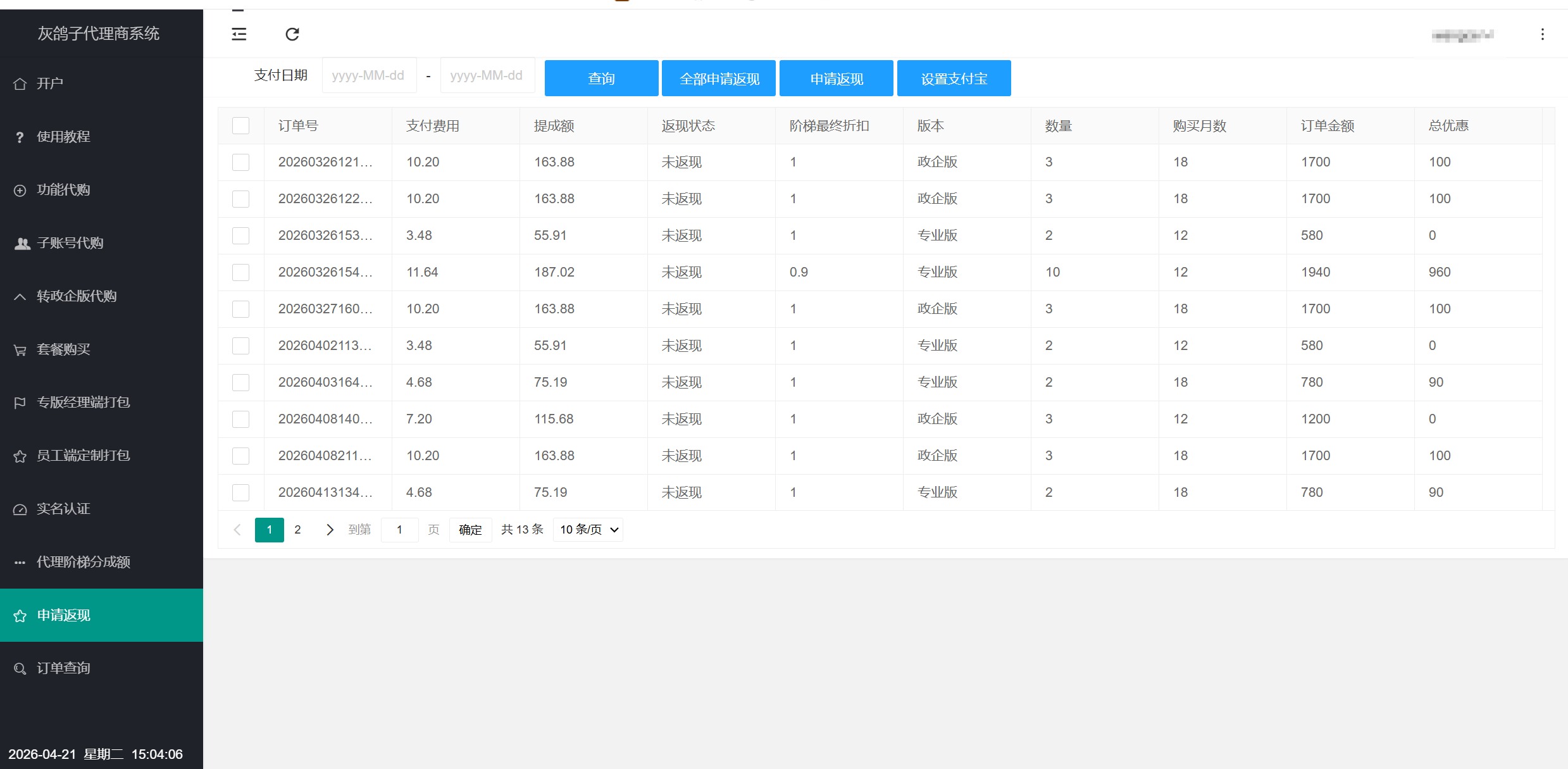This screenshot has height=769, width=1568.
Task: Click the home icon beside 开户
Action: [20, 84]
